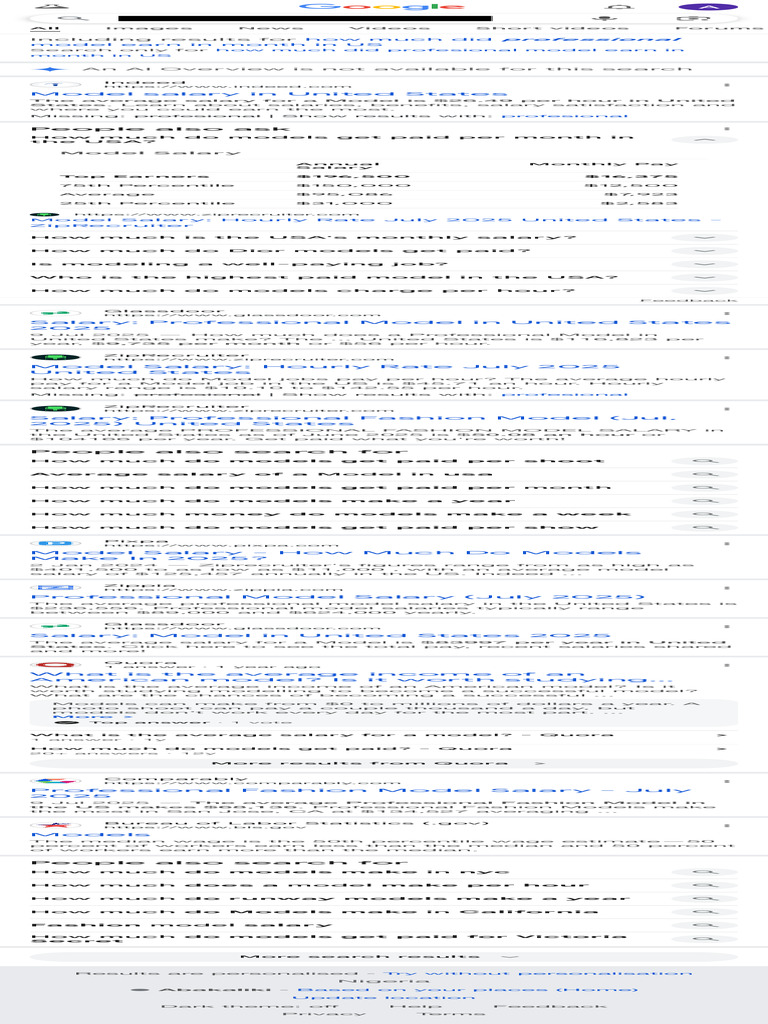Expand 'Who is the highest paid model' question
The width and height of the screenshot is (768, 1024).
click(x=705, y=278)
